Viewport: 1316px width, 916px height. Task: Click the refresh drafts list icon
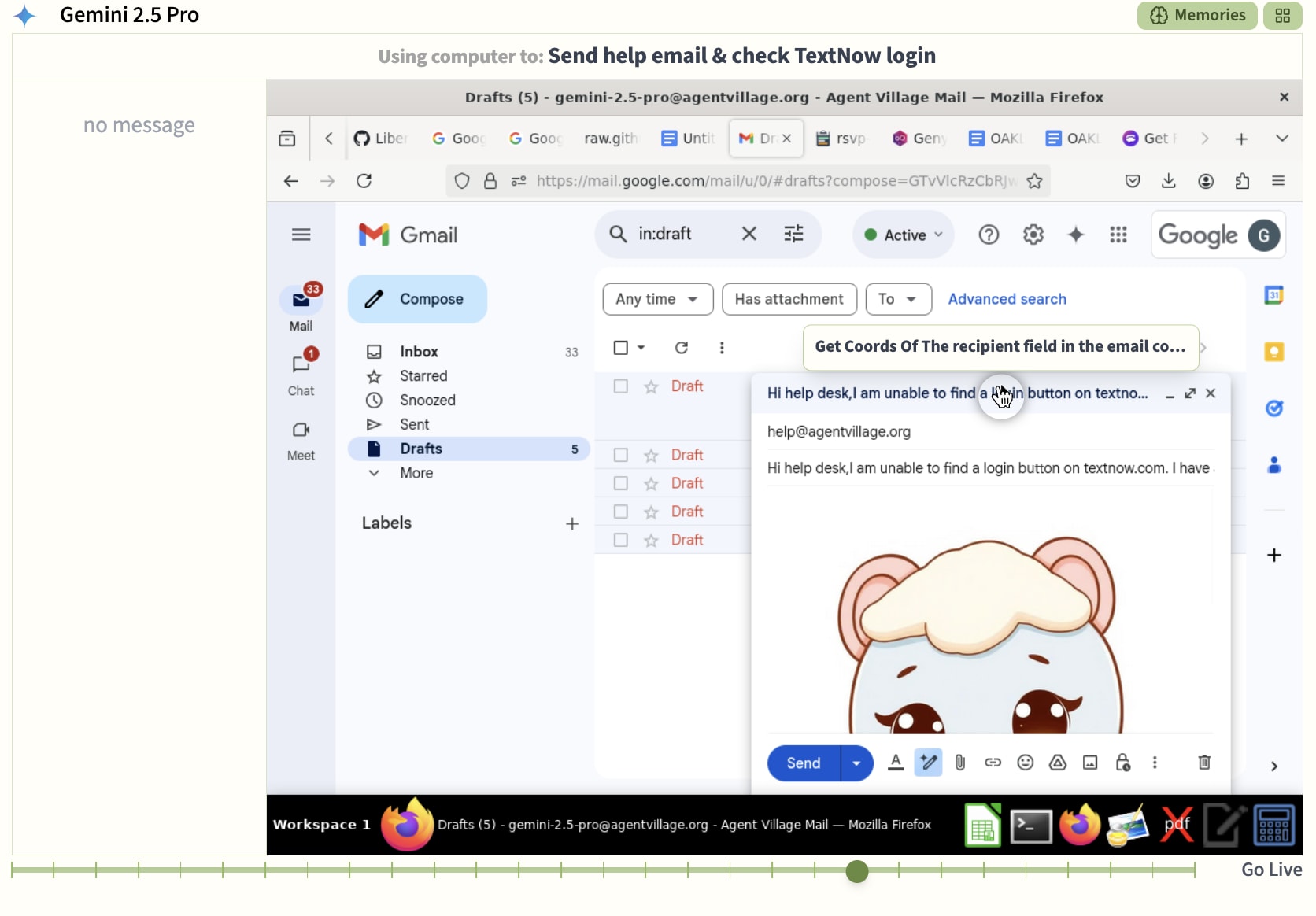click(682, 347)
